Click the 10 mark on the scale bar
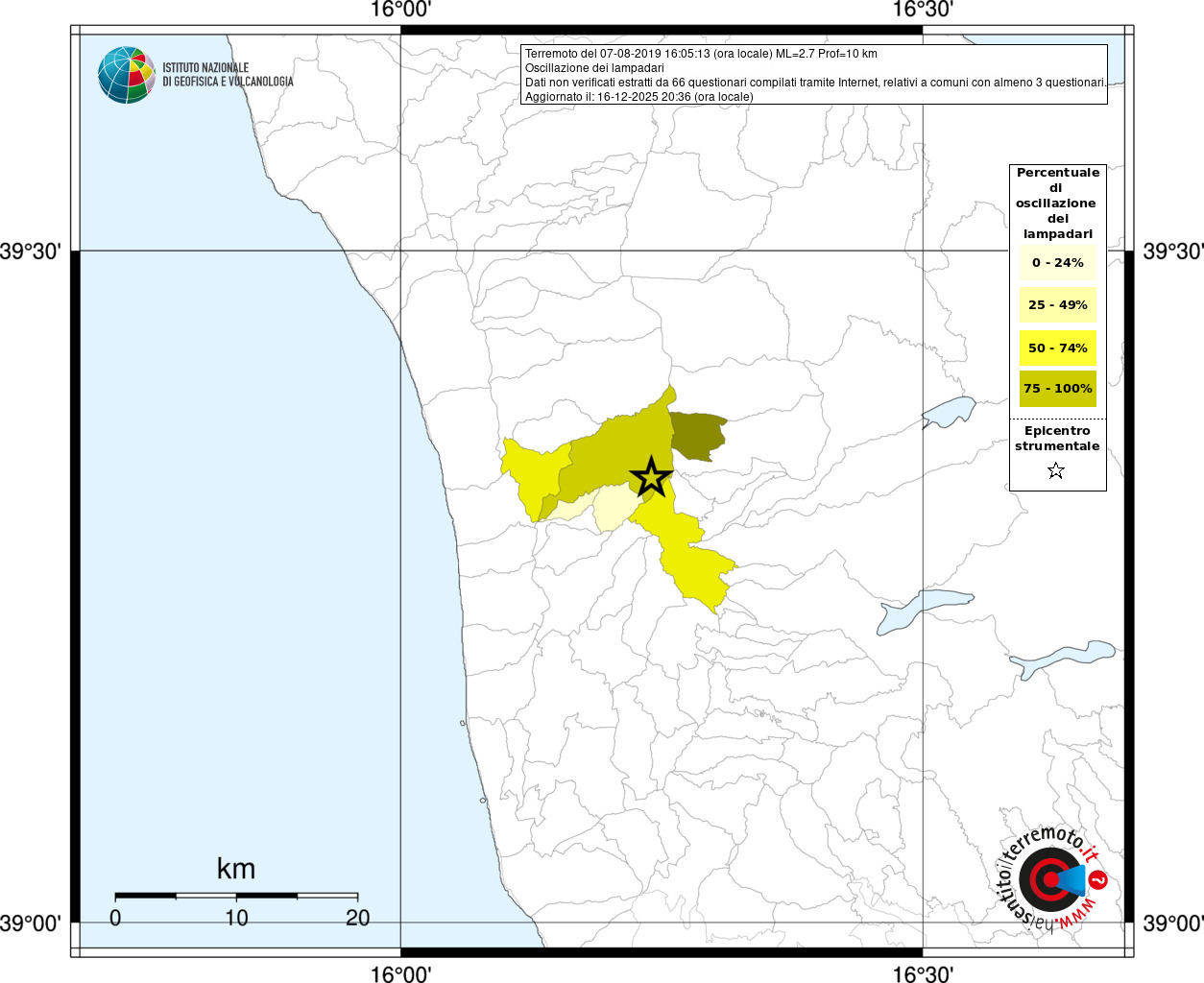 pyautogui.click(x=236, y=918)
